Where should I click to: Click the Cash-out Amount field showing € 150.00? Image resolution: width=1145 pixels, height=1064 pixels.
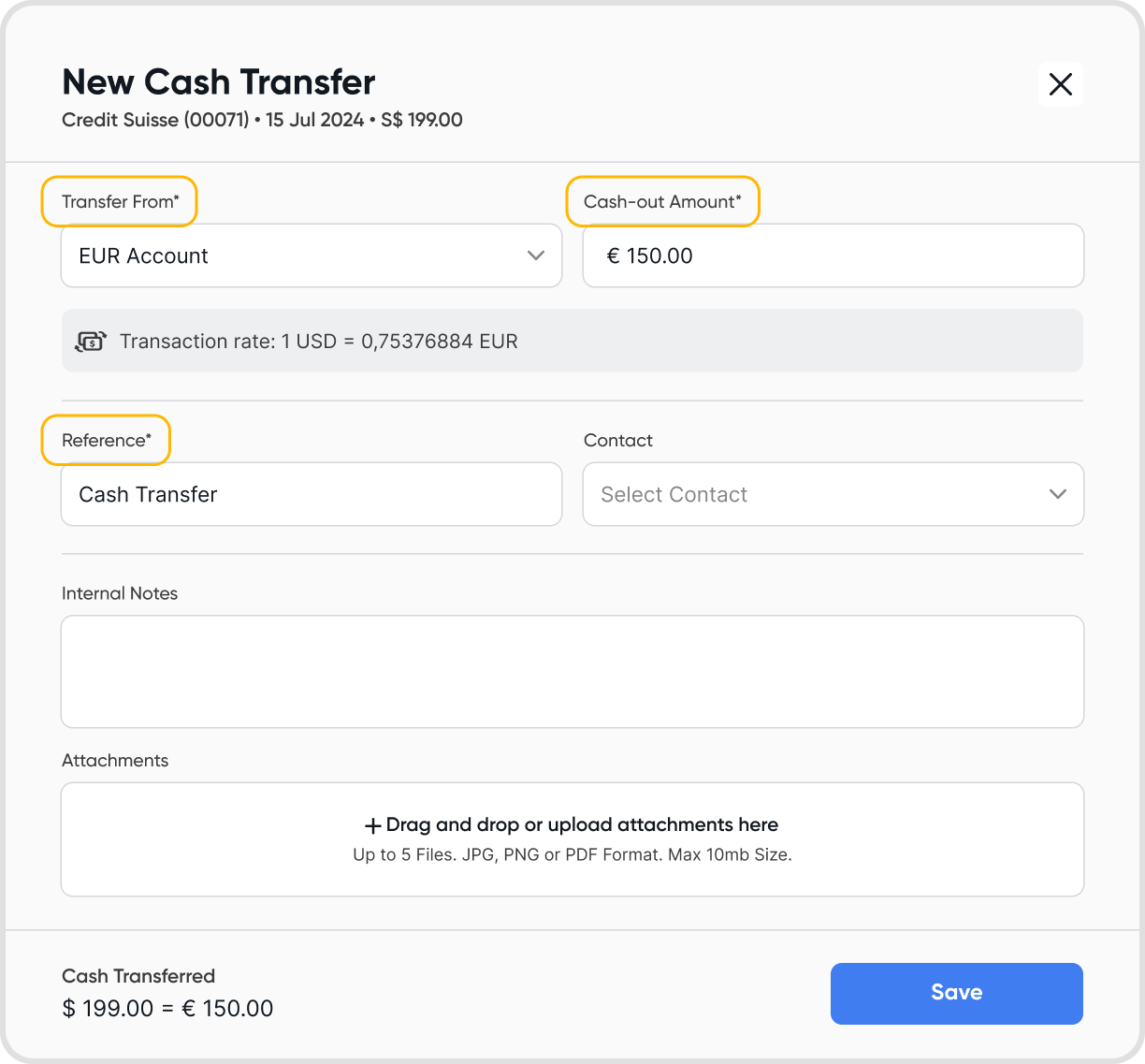point(833,255)
